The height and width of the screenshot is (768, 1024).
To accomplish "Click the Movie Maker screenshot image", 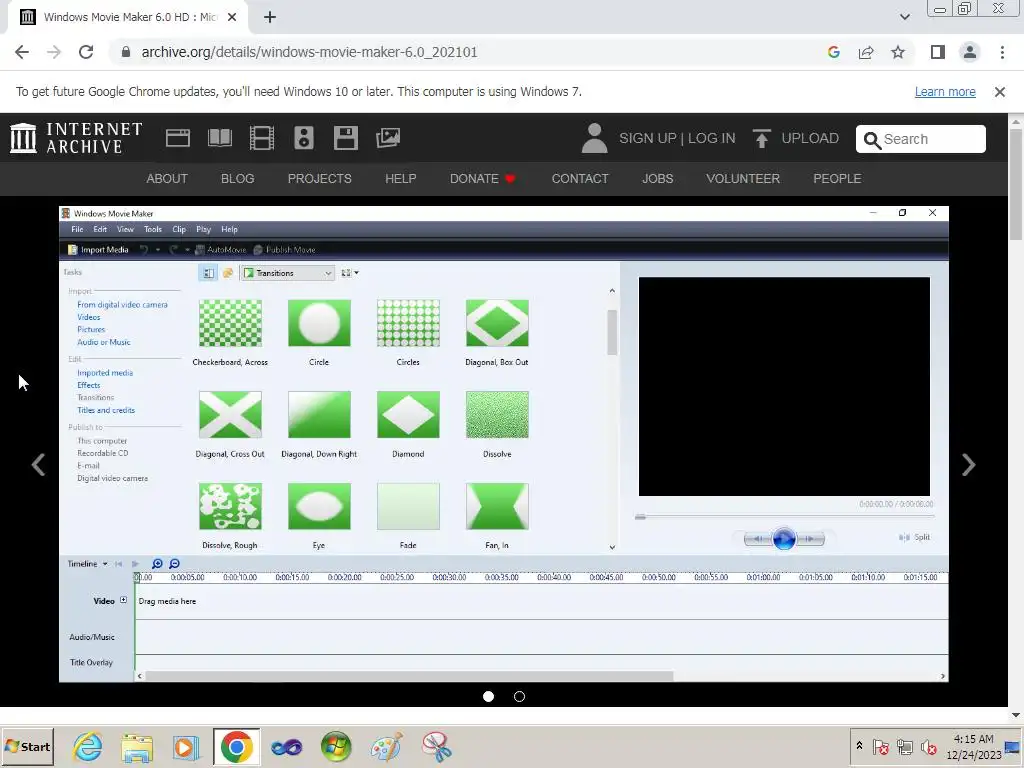I will coord(504,444).
